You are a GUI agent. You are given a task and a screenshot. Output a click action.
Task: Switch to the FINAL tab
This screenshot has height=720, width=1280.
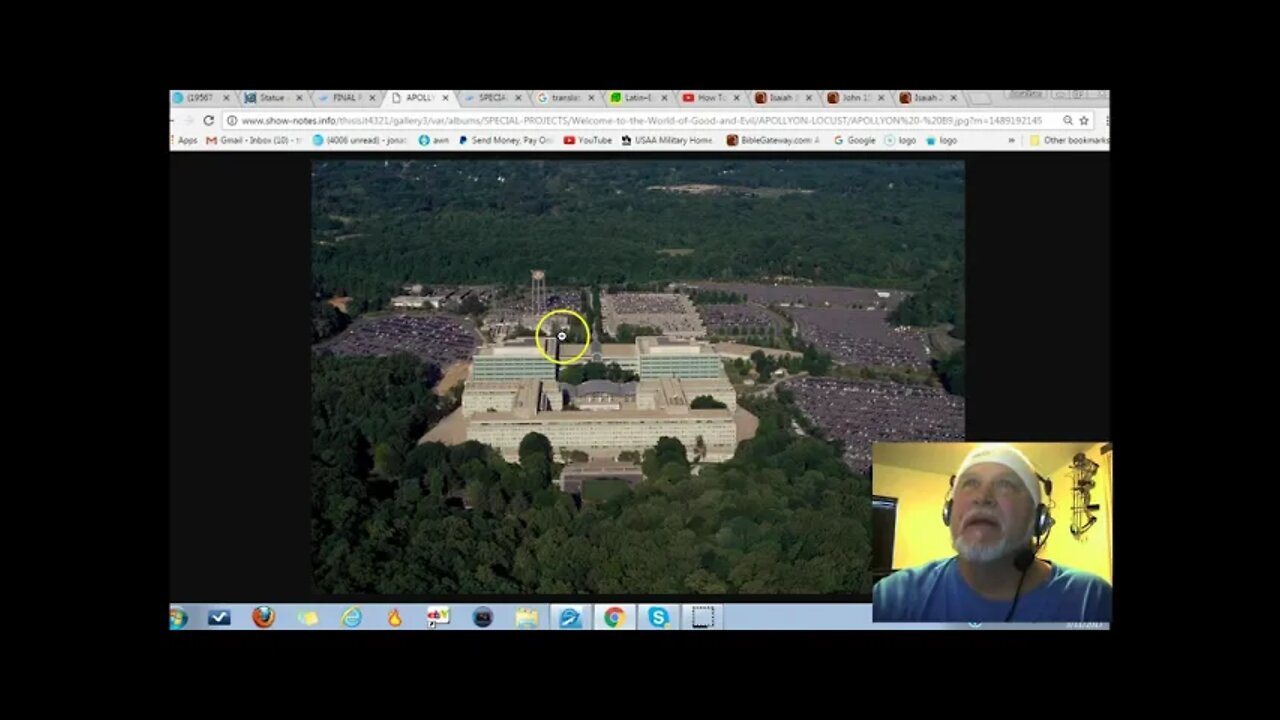coord(346,98)
